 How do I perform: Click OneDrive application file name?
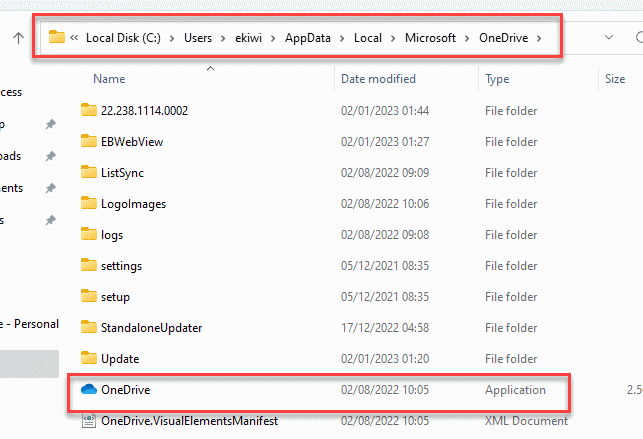(125, 390)
